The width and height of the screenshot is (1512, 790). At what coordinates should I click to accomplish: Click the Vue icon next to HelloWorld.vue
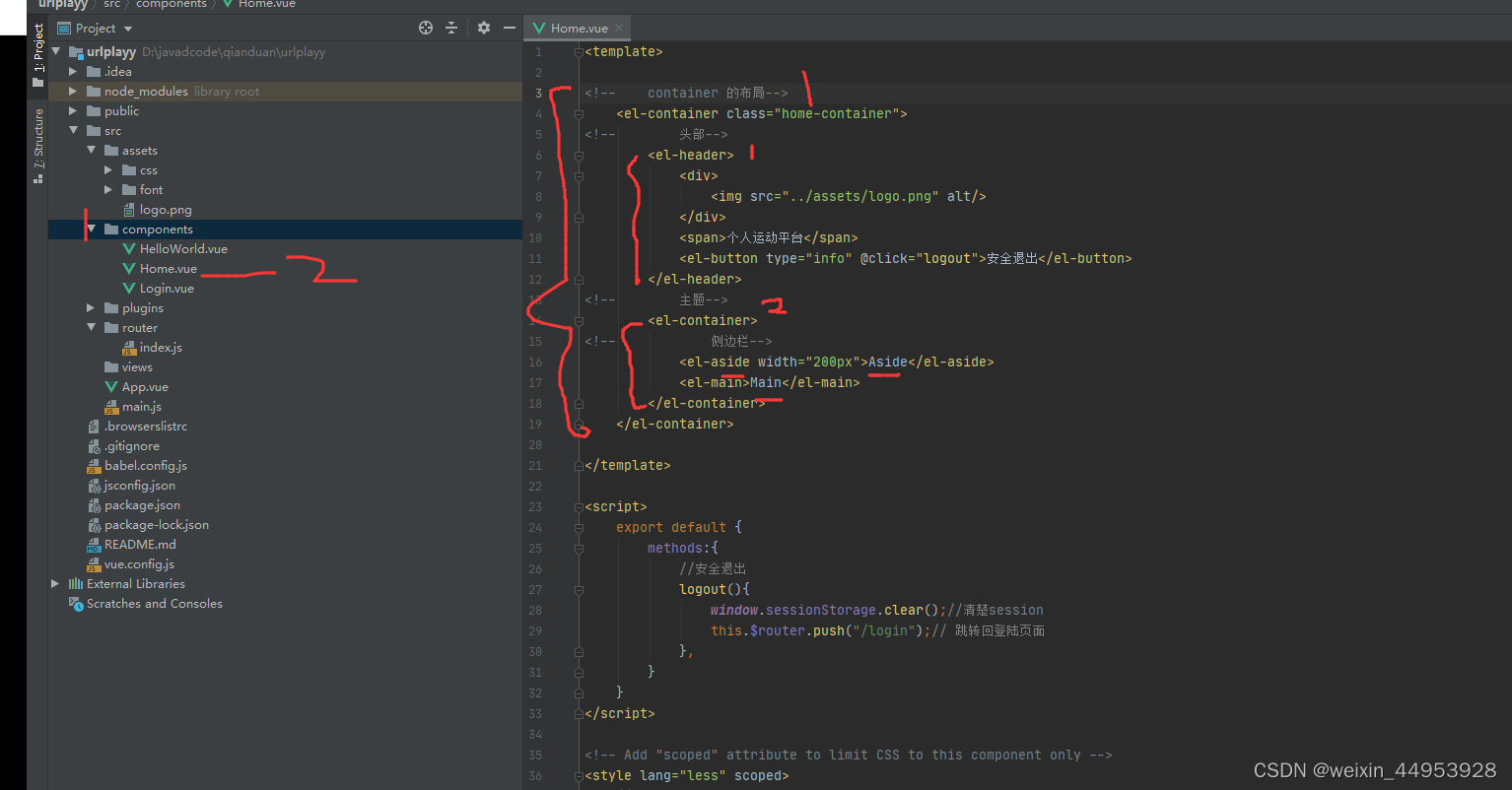click(x=129, y=249)
